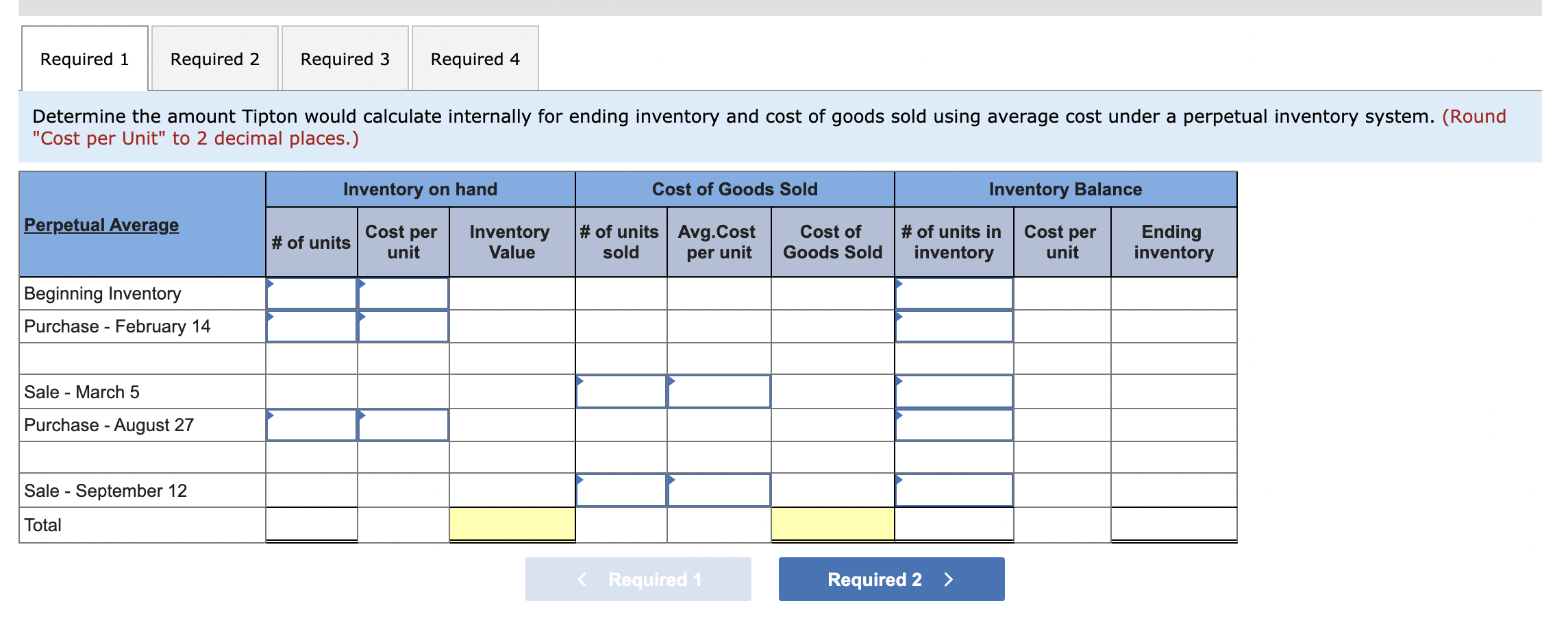The height and width of the screenshot is (621, 1568).
Task: Click Beginning Inventory cost per unit cell
Action: (402, 293)
